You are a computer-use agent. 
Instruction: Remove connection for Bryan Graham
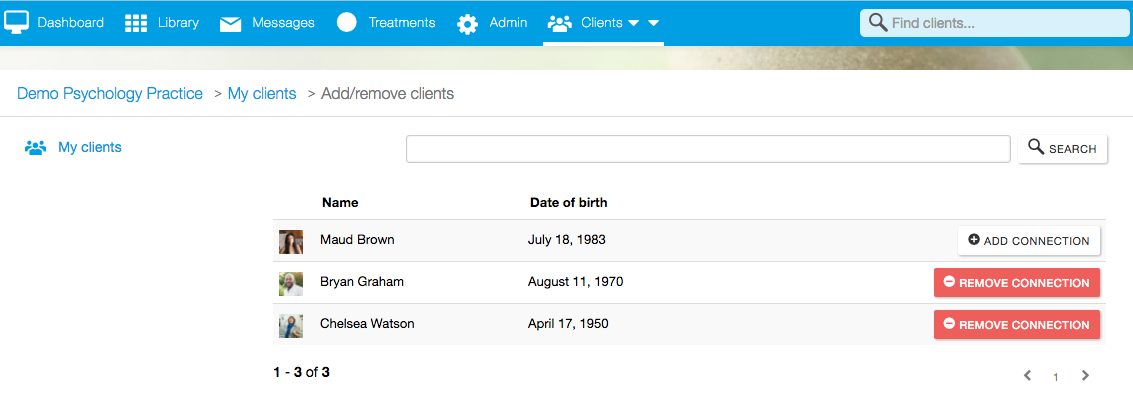coord(1017,283)
